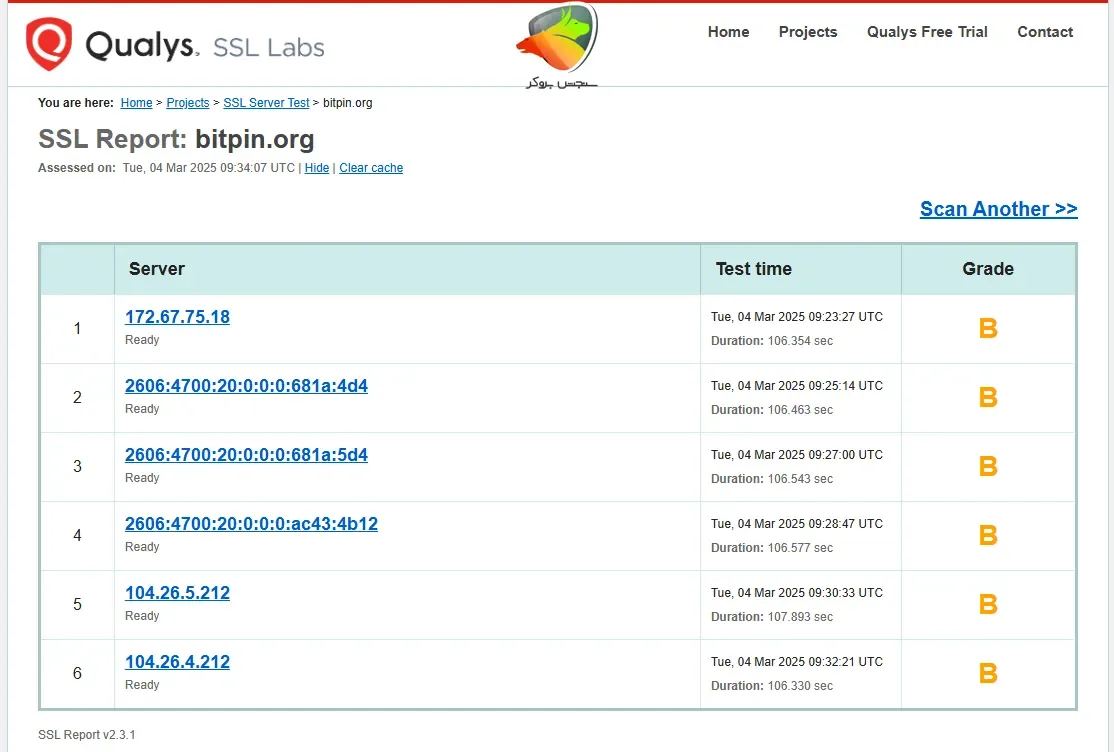
Task: Click duration 106.330 sec
Action: tap(772, 686)
